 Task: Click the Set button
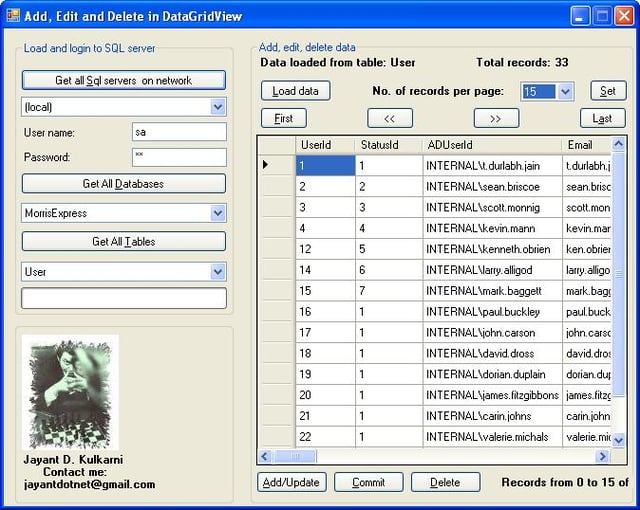tap(608, 91)
